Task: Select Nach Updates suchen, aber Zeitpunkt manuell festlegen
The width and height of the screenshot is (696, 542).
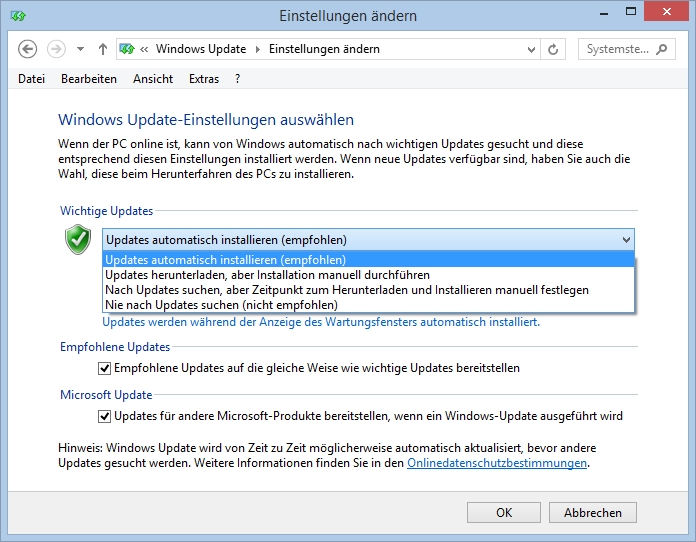Action: (368, 290)
